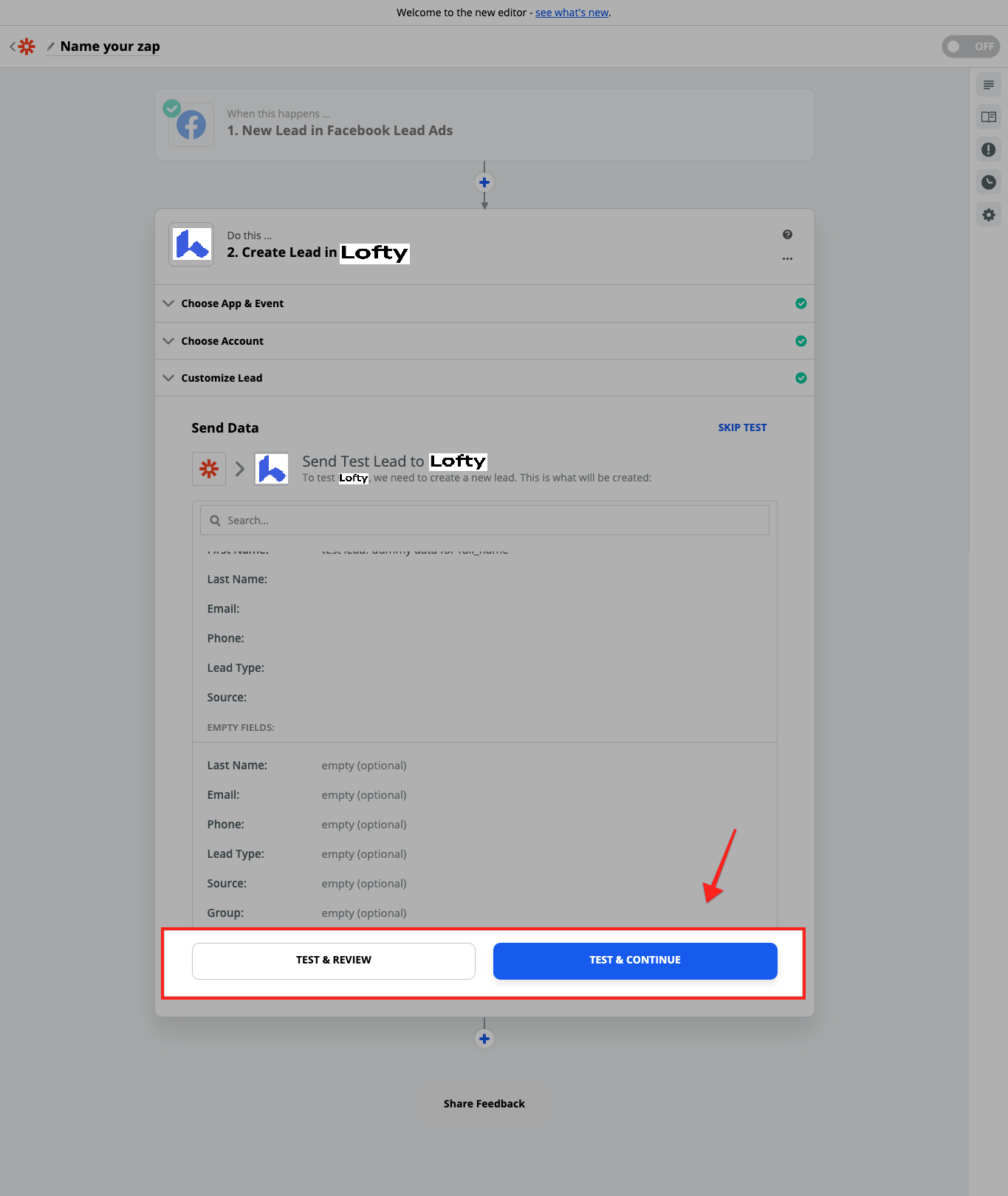Click the Zapier home logo icon
The height and width of the screenshot is (1196, 1008).
point(27,47)
